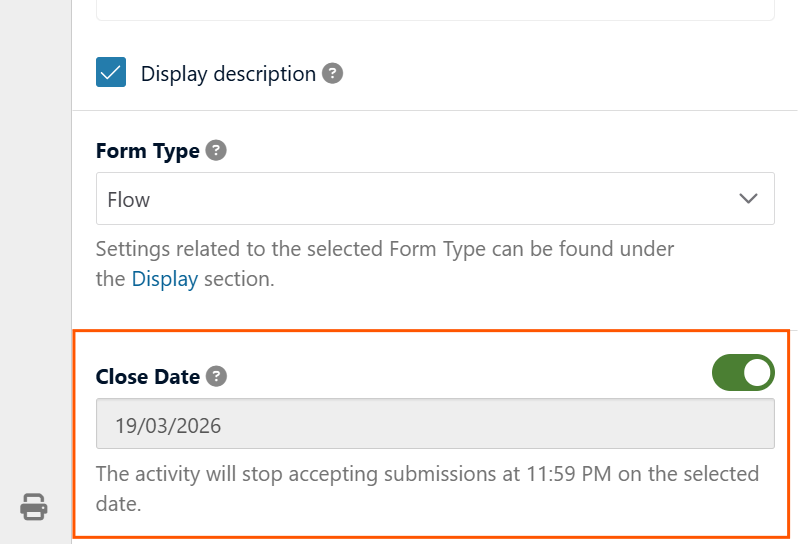This screenshot has height=545, width=798.
Task: Show the Close Date help tooltip
Action: 216,377
